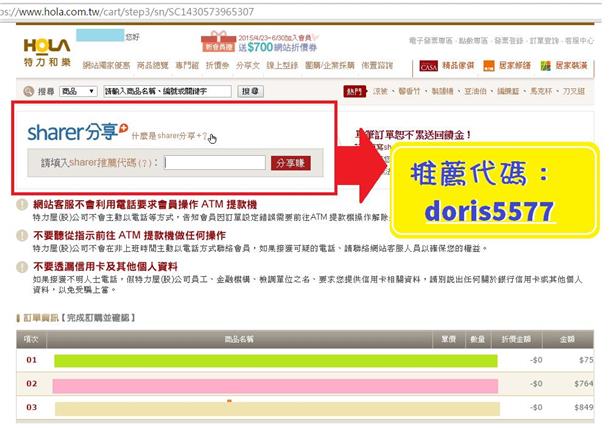Image resolution: width=610 pixels, height=428 pixels.
Task: Click the 商品名稱 column header
Action: [x=239, y=339]
